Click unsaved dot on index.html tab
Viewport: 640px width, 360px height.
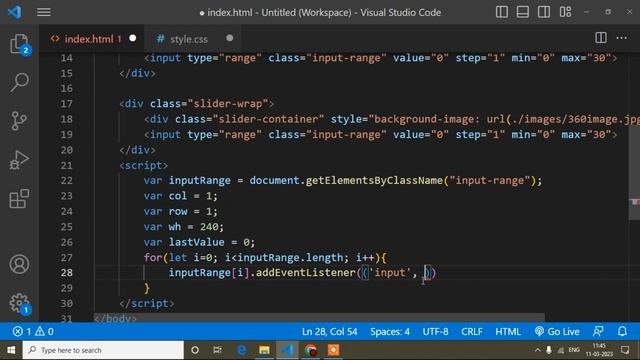pos(133,38)
